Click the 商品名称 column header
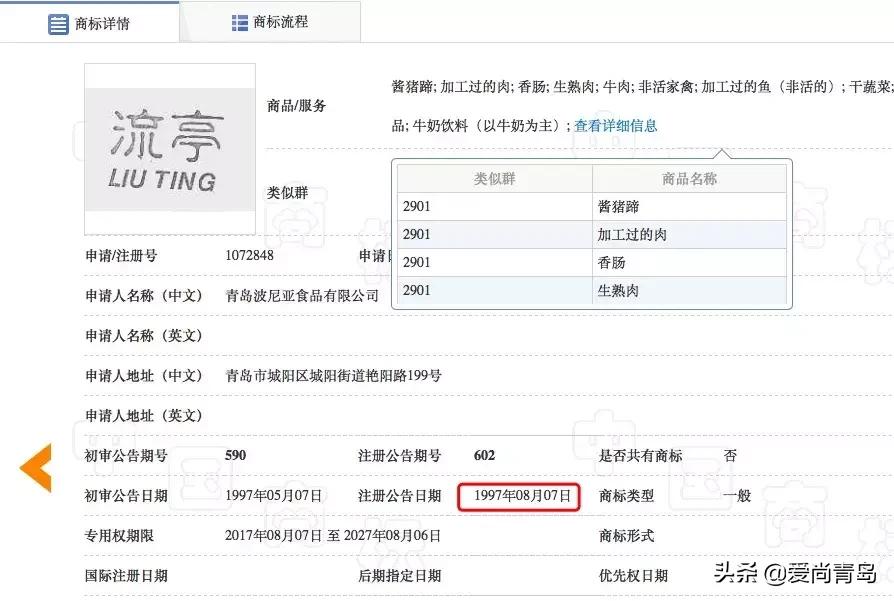This screenshot has height=601, width=894. pyautogui.click(x=695, y=177)
